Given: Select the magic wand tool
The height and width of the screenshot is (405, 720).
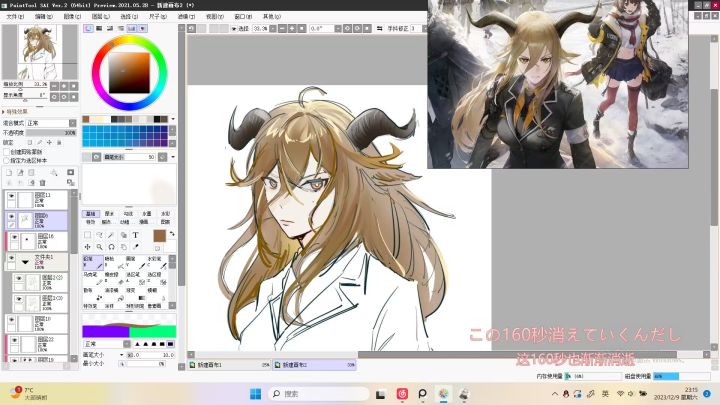Looking at the screenshot, I should click(111, 235).
